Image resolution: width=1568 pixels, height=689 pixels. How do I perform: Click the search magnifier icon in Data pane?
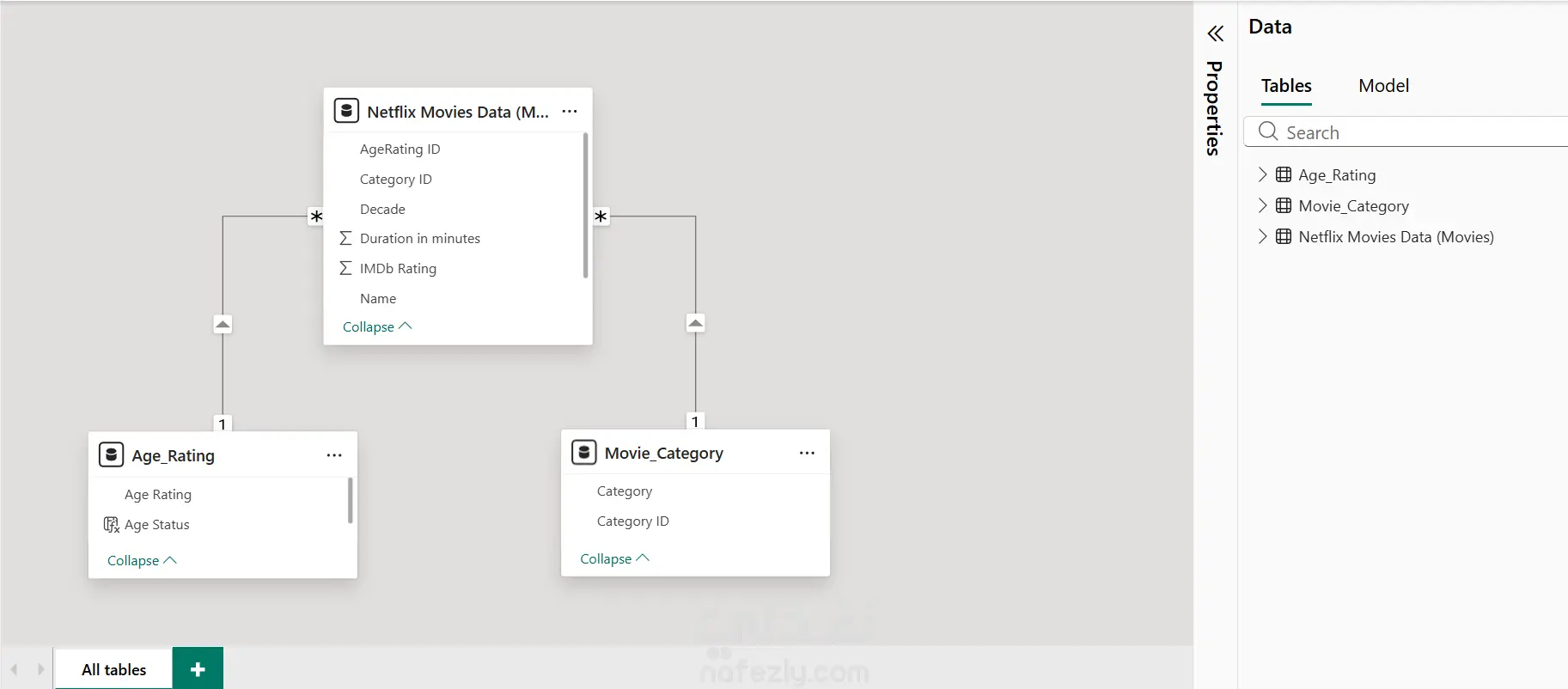click(x=1268, y=131)
